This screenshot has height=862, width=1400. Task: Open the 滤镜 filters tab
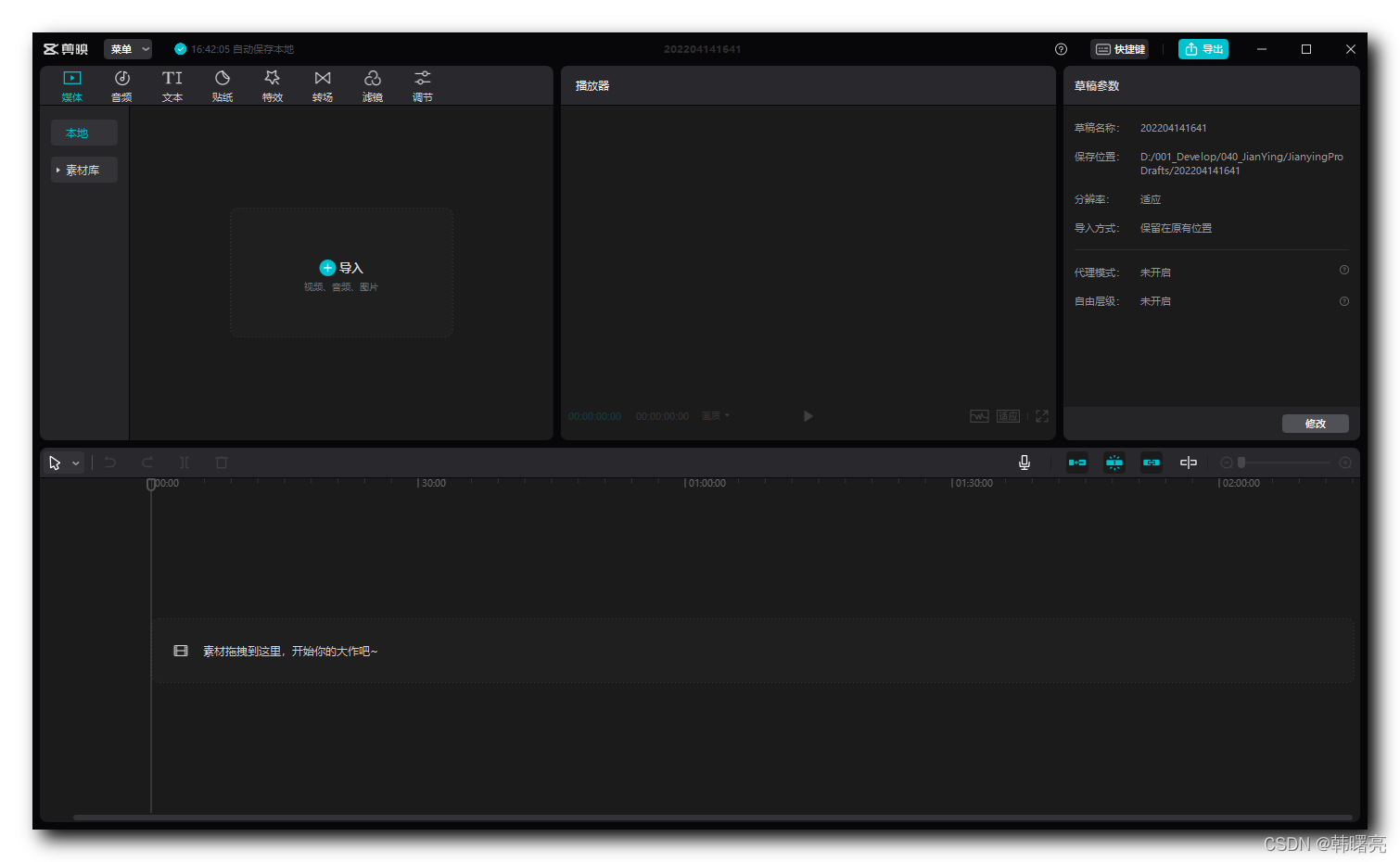click(373, 85)
